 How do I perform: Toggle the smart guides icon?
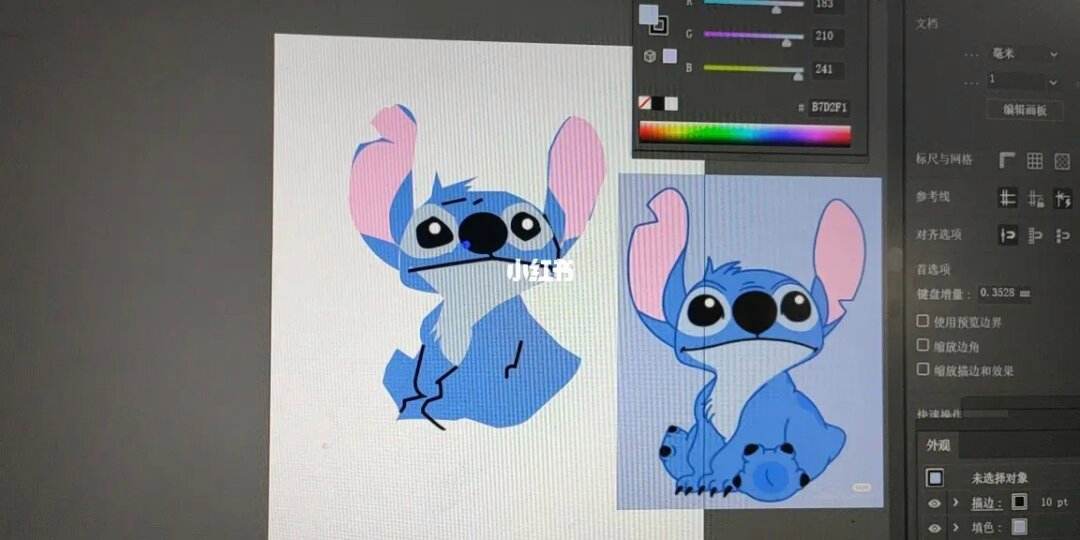[1063, 199]
